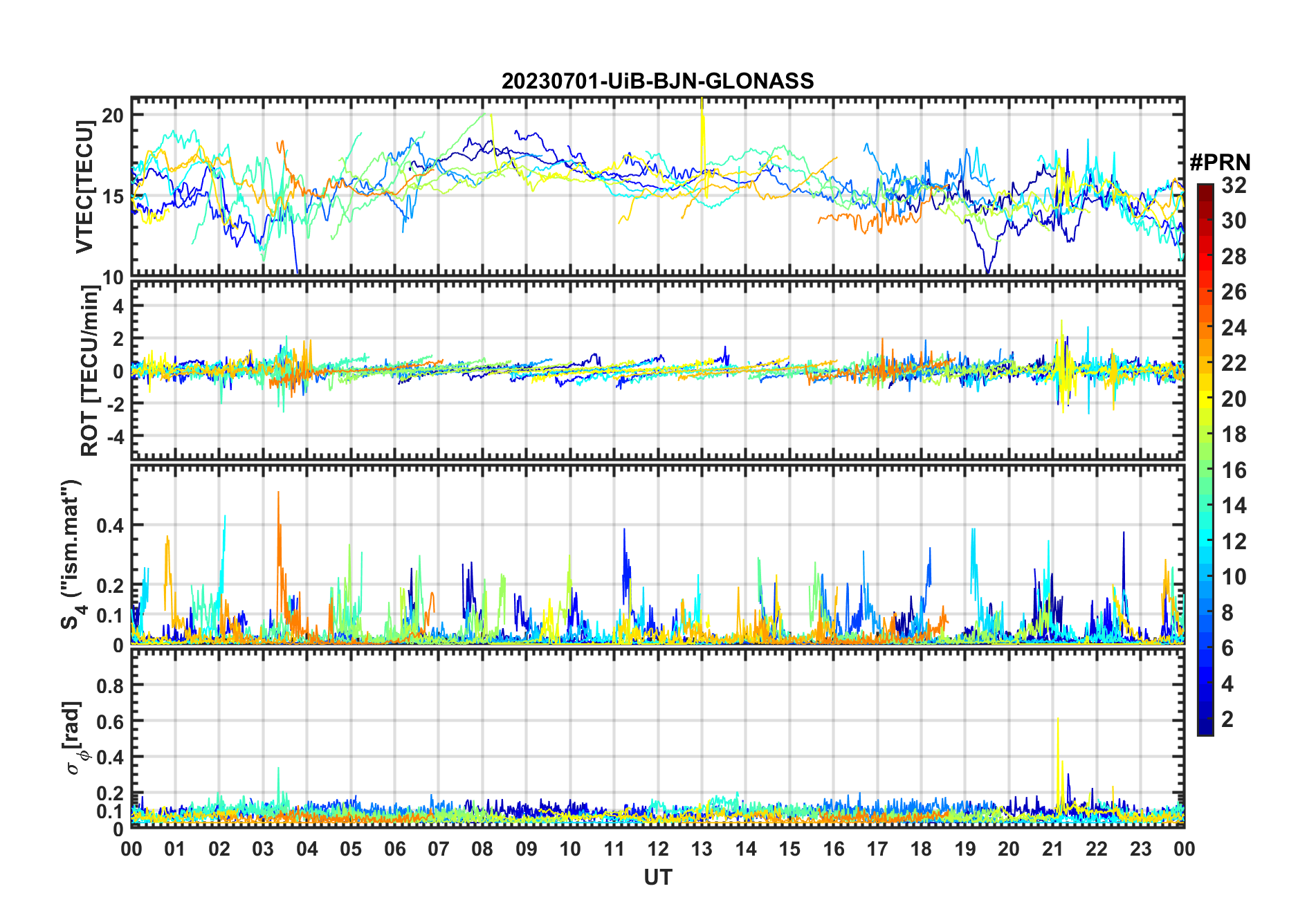Click the leftmost 00 UT tick label

click(x=131, y=849)
